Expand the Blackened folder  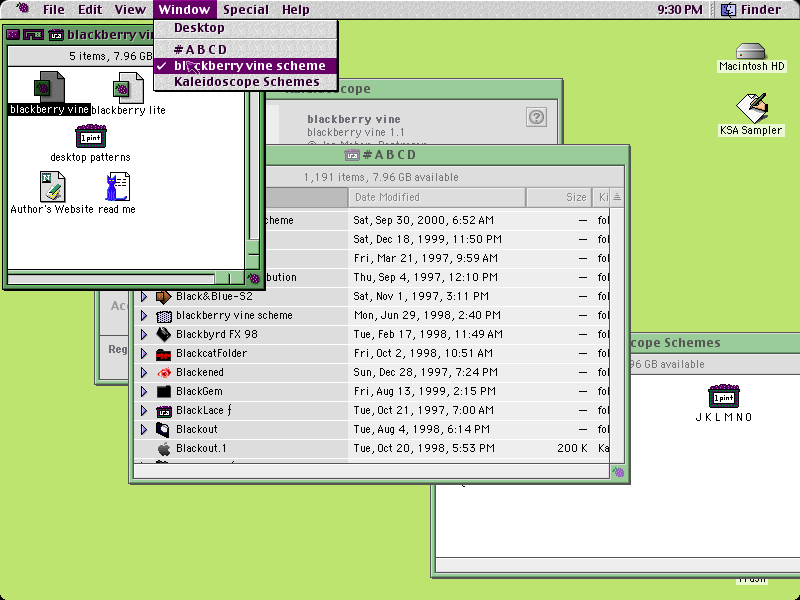click(144, 372)
